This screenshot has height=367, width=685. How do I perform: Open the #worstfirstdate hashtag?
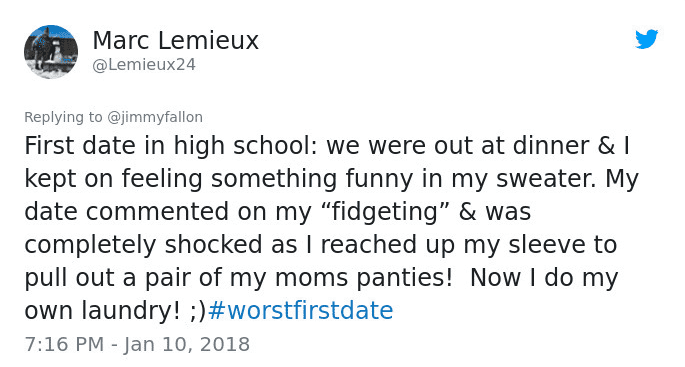click(x=301, y=310)
